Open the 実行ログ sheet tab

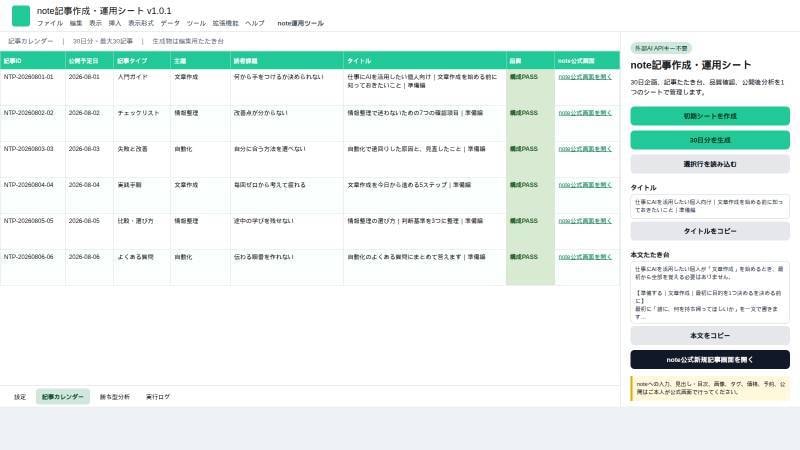[158, 396]
